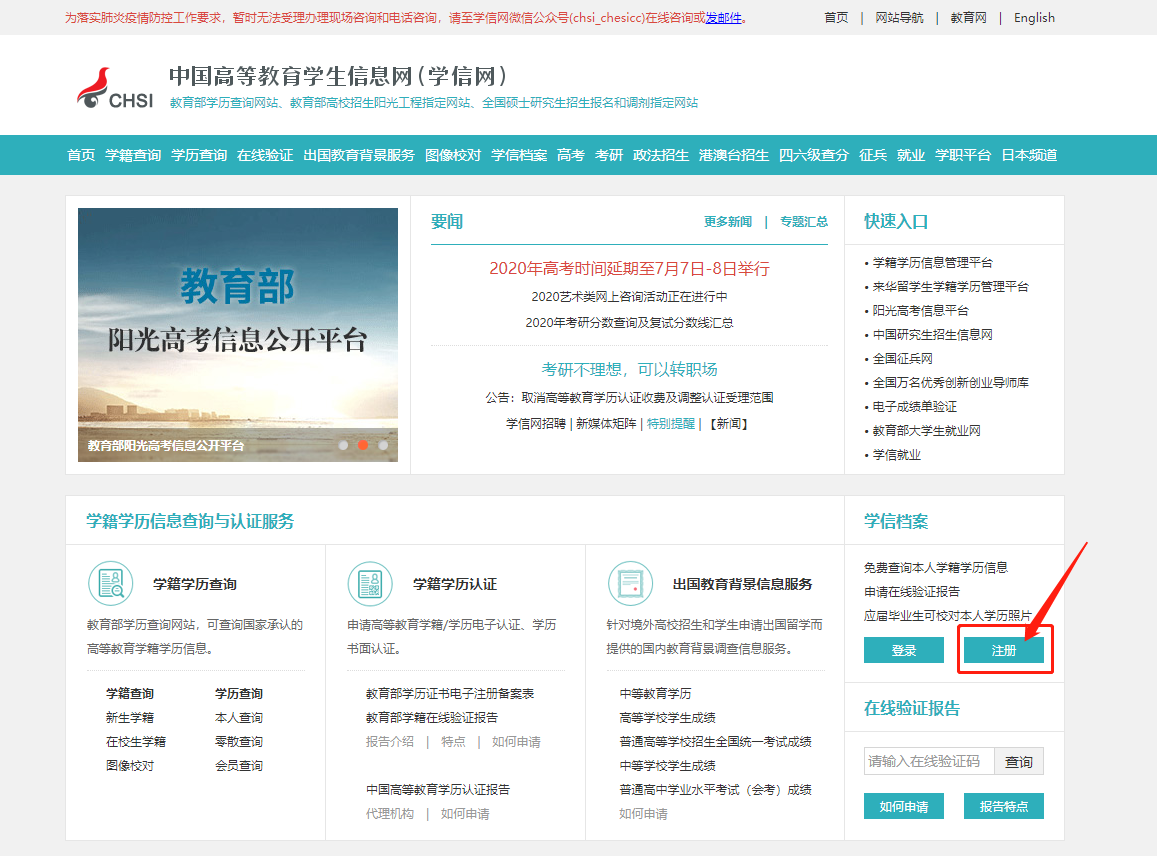The width and height of the screenshot is (1157, 856).
Task: Click the 出国教育背景信息服务 icon
Action: pyautogui.click(x=630, y=583)
